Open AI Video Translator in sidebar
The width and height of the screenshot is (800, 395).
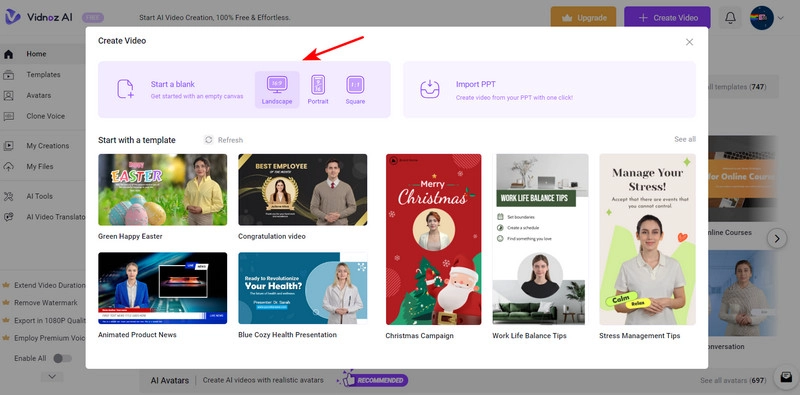click(56, 217)
